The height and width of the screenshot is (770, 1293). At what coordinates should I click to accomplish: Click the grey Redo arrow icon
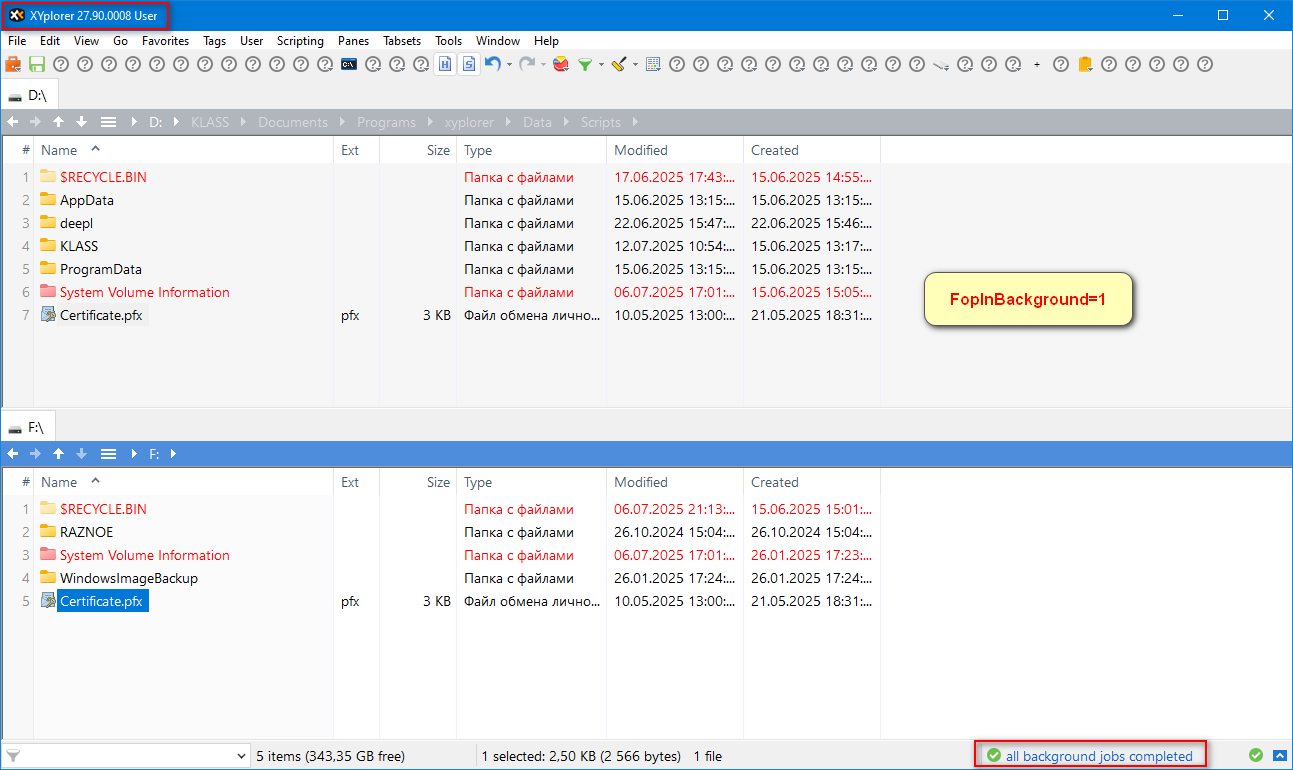click(527, 64)
